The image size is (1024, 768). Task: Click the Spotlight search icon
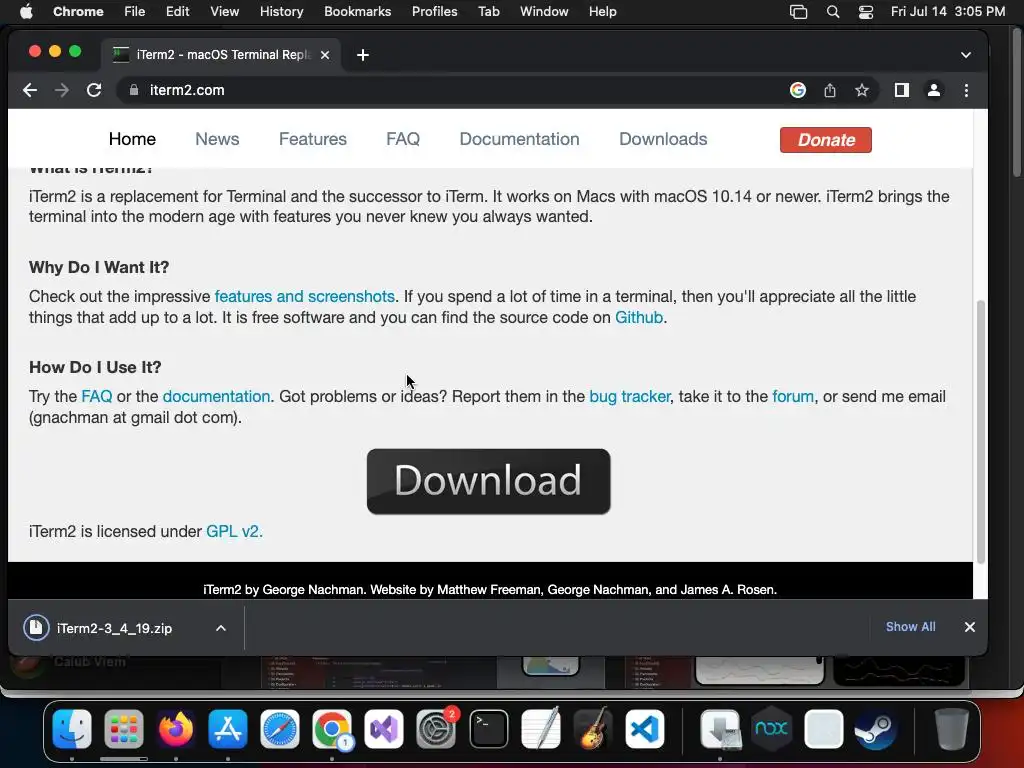[833, 12]
